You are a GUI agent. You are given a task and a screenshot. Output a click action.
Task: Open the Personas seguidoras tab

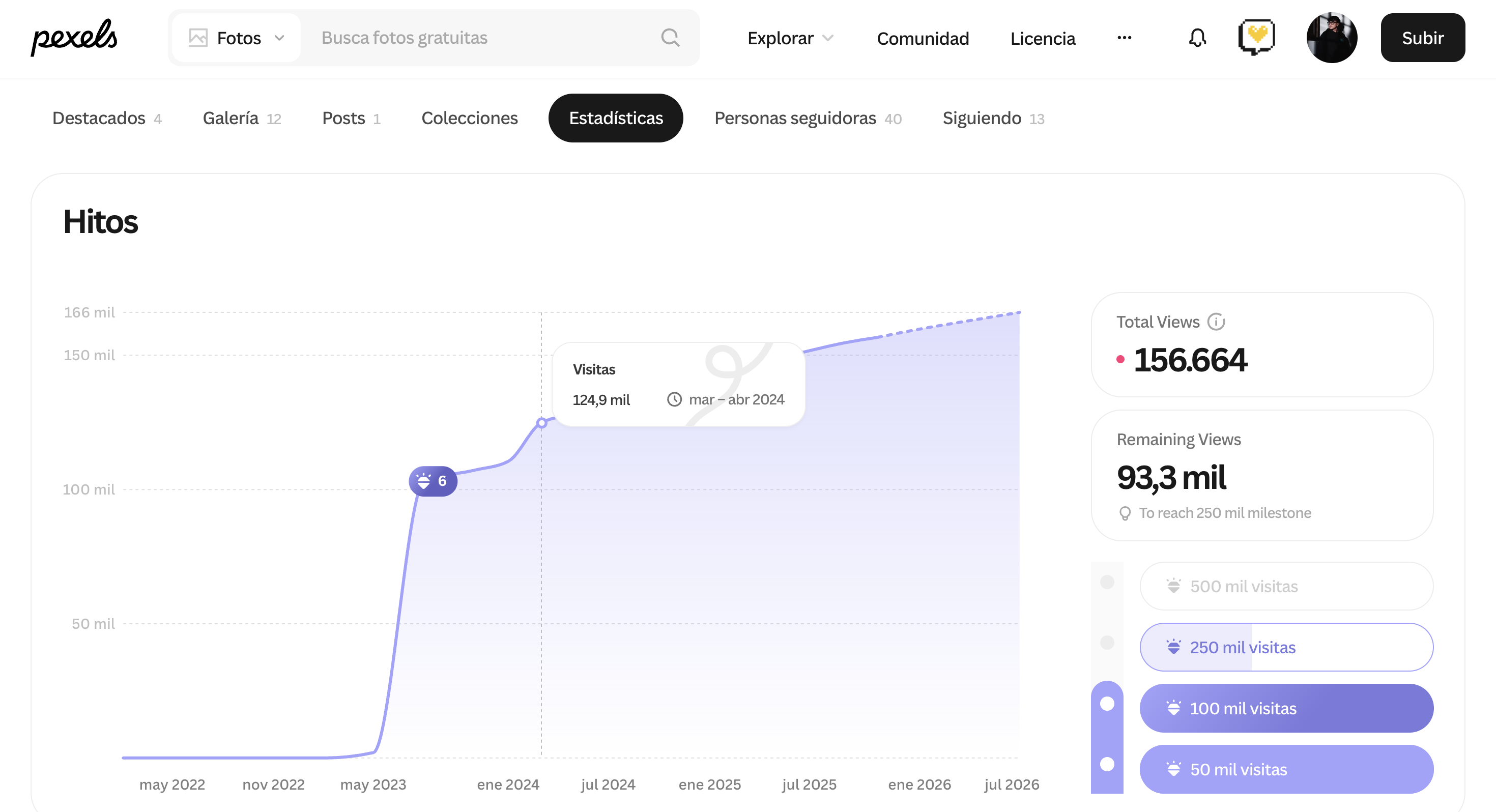point(807,119)
